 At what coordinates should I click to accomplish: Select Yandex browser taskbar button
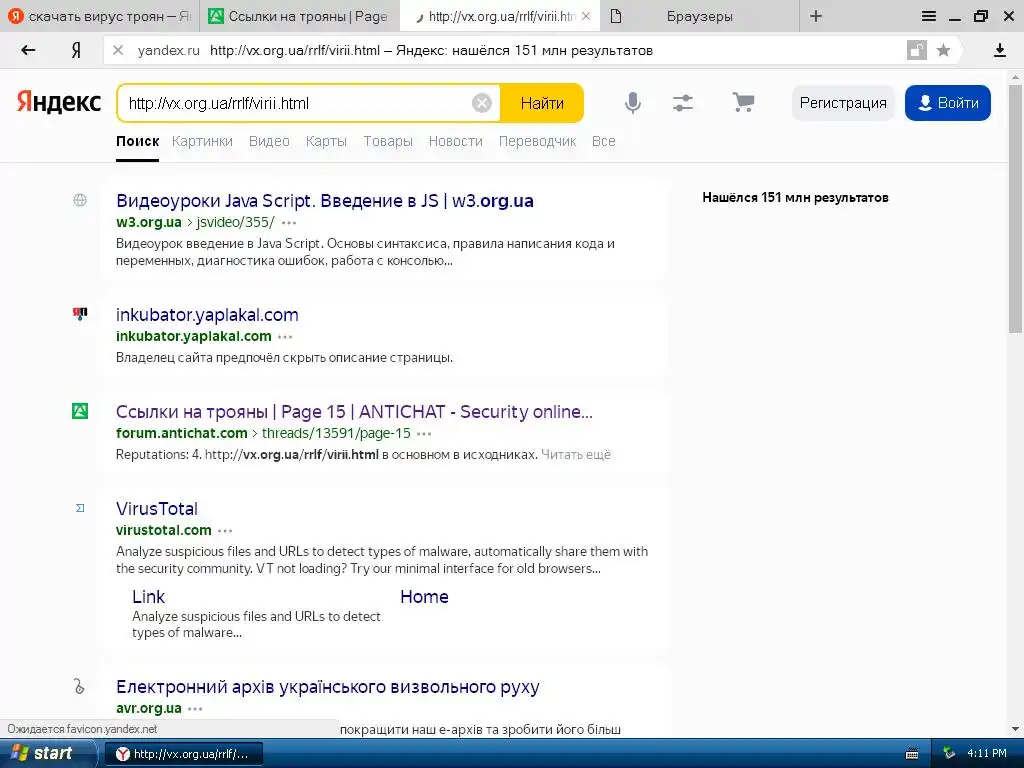pos(184,754)
